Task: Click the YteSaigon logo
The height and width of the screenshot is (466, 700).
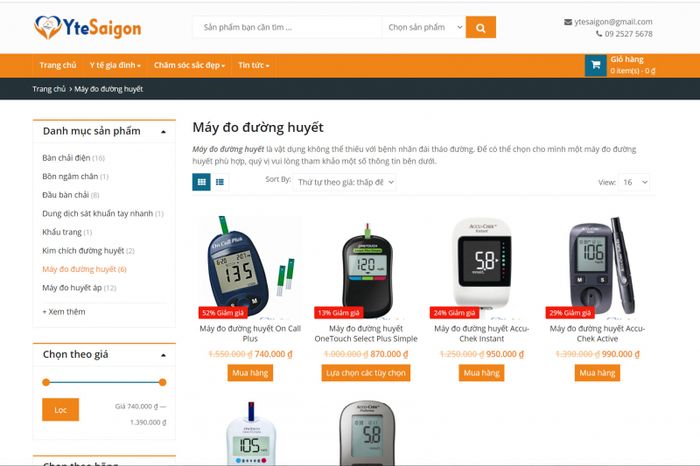Action: tap(88, 28)
